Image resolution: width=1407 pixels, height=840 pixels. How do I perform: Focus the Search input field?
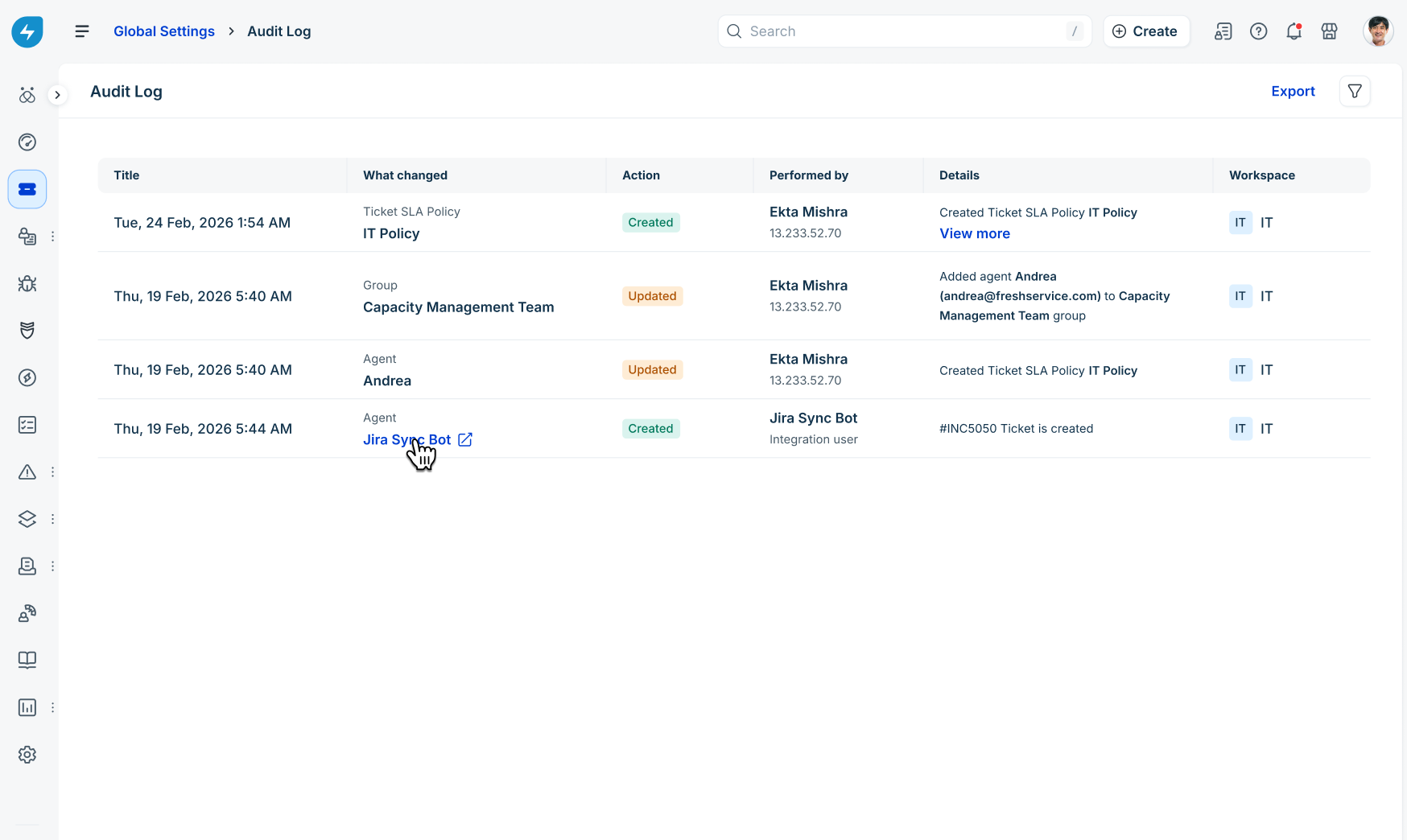point(905,31)
